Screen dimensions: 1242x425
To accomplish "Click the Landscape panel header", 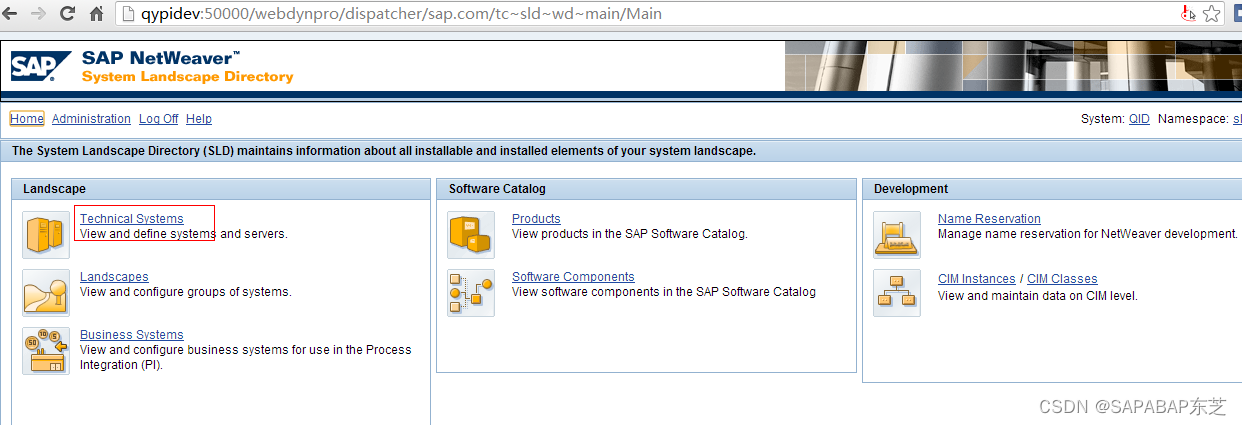I will click(x=221, y=189).
